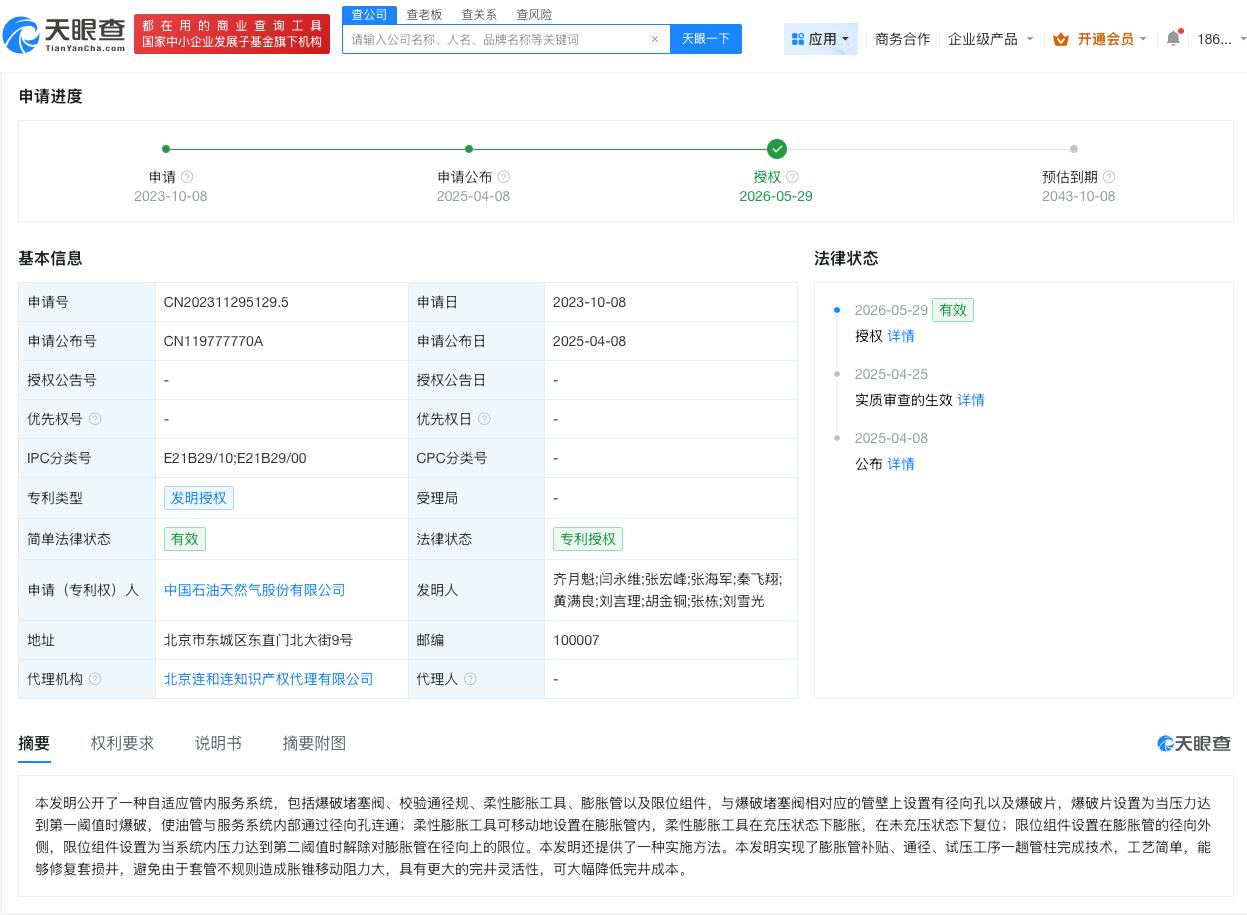Switch to the 权利要求 tab
Screen dimensions: 1247x915
122,743
